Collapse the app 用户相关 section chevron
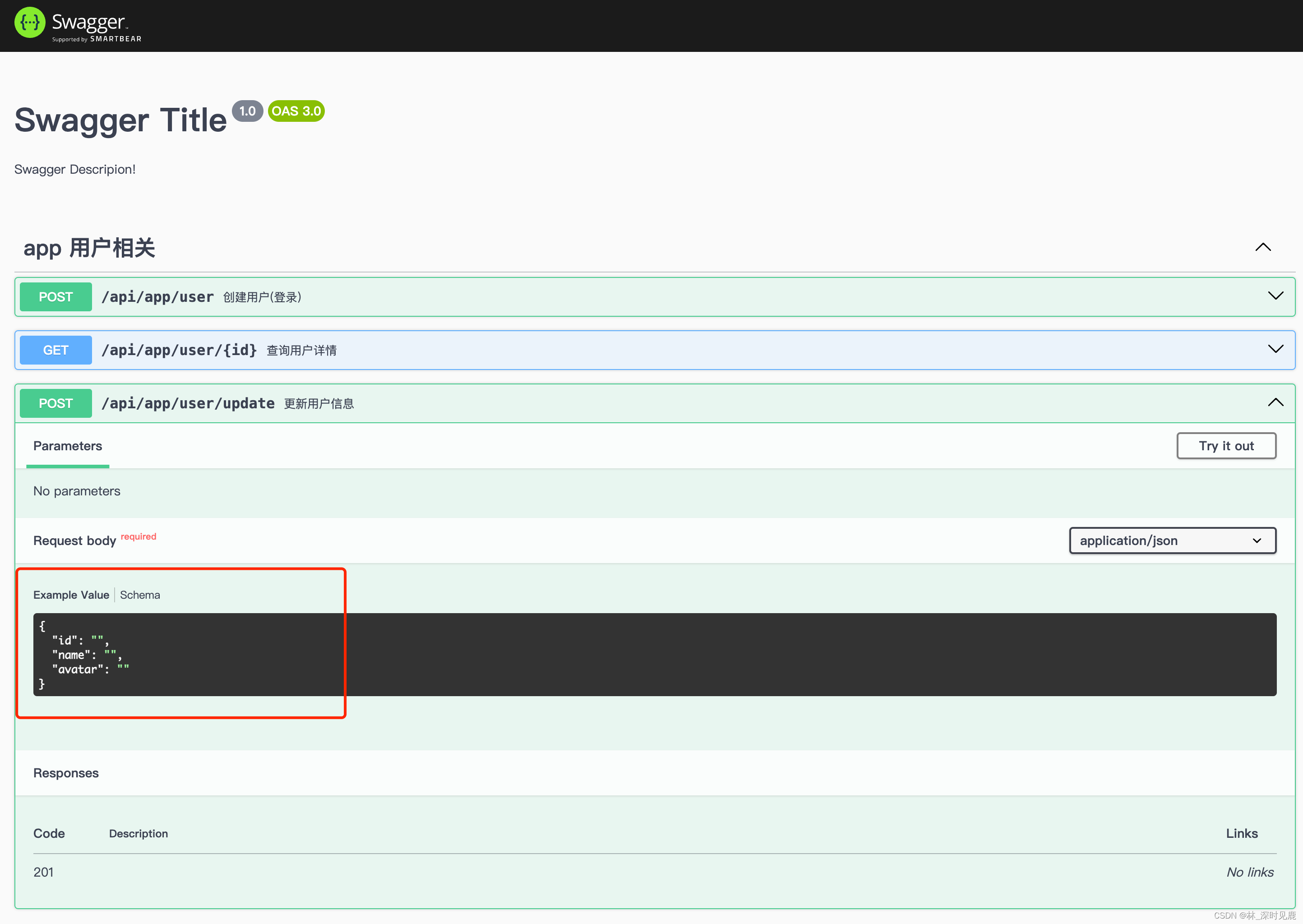 click(x=1262, y=247)
